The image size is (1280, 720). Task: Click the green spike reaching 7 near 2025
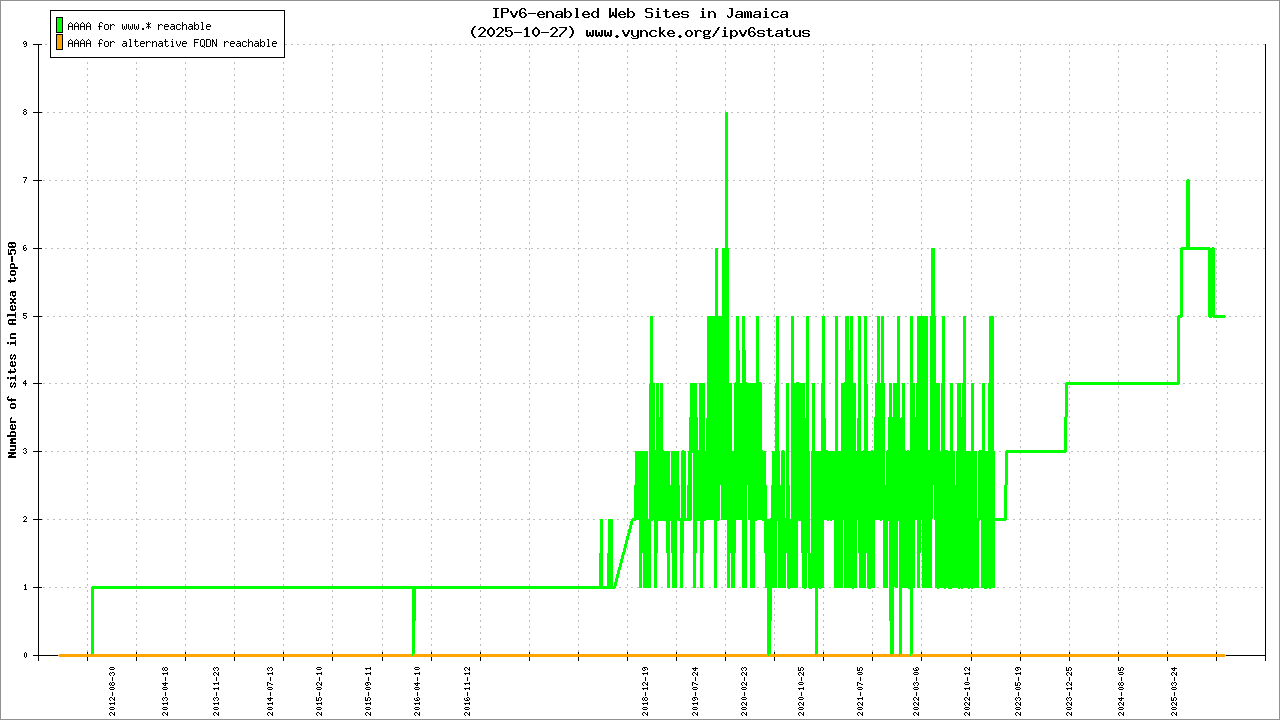pos(1187,182)
